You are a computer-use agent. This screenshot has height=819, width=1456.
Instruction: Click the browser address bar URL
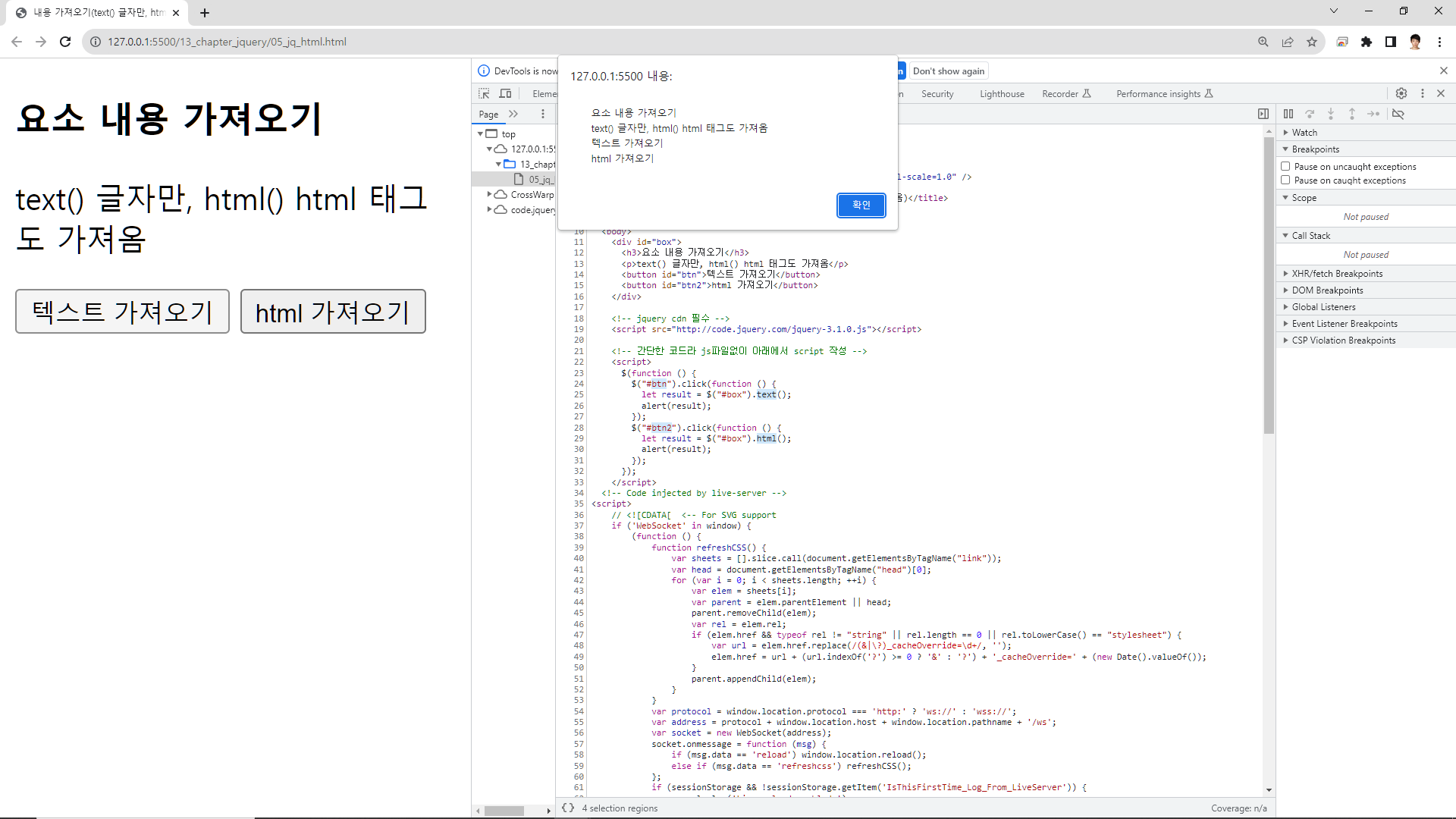tap(227, 42)
